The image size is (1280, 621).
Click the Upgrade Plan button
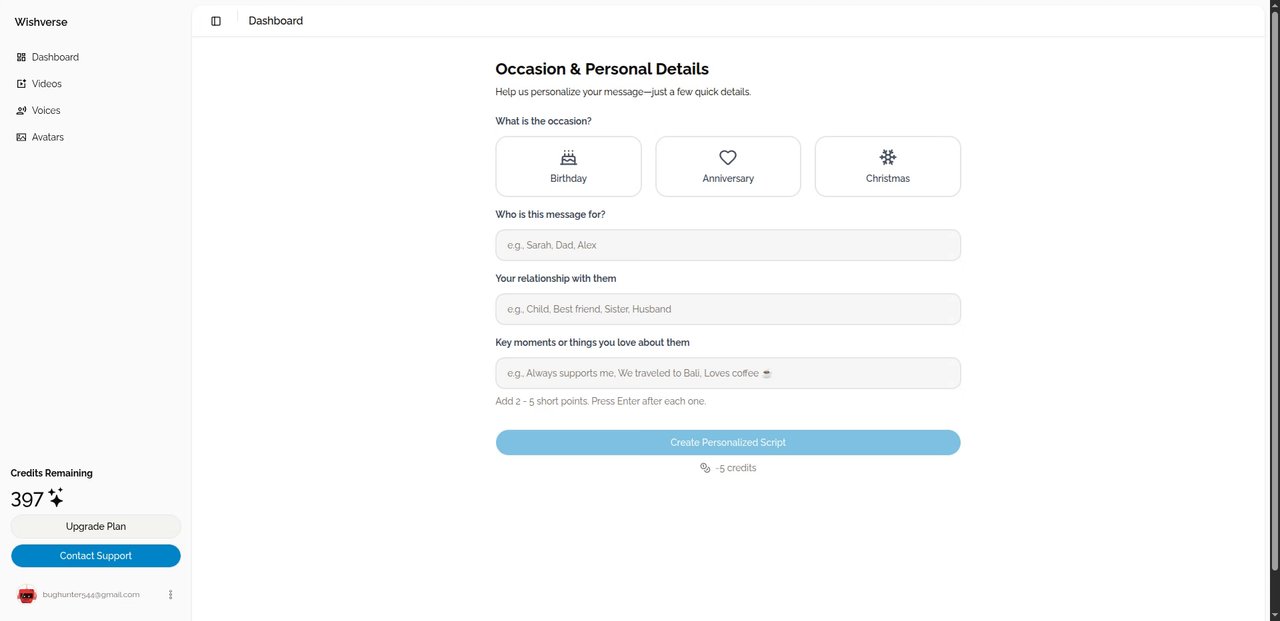point(96,526)
